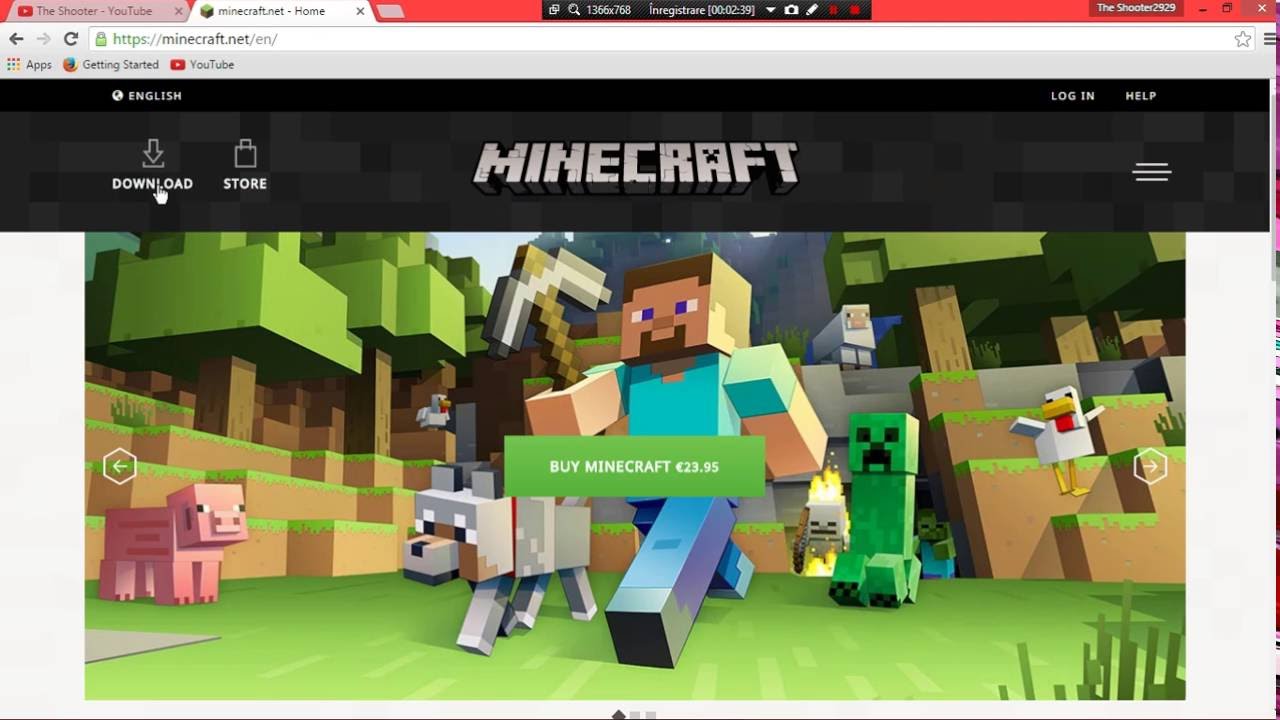Open the Store shopping bag icon
Viewport: 1280px width, 720px height.
(x=245, y=154)
